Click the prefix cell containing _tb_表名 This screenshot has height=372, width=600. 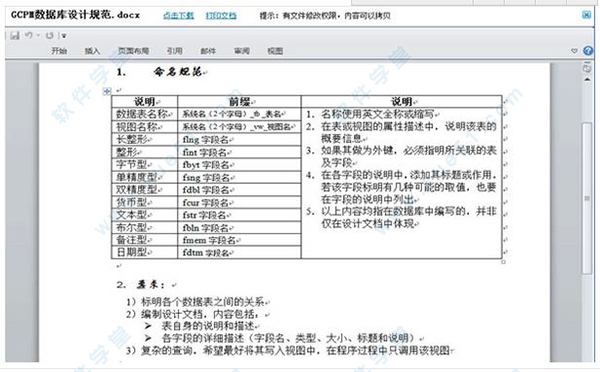click(240, 114)
